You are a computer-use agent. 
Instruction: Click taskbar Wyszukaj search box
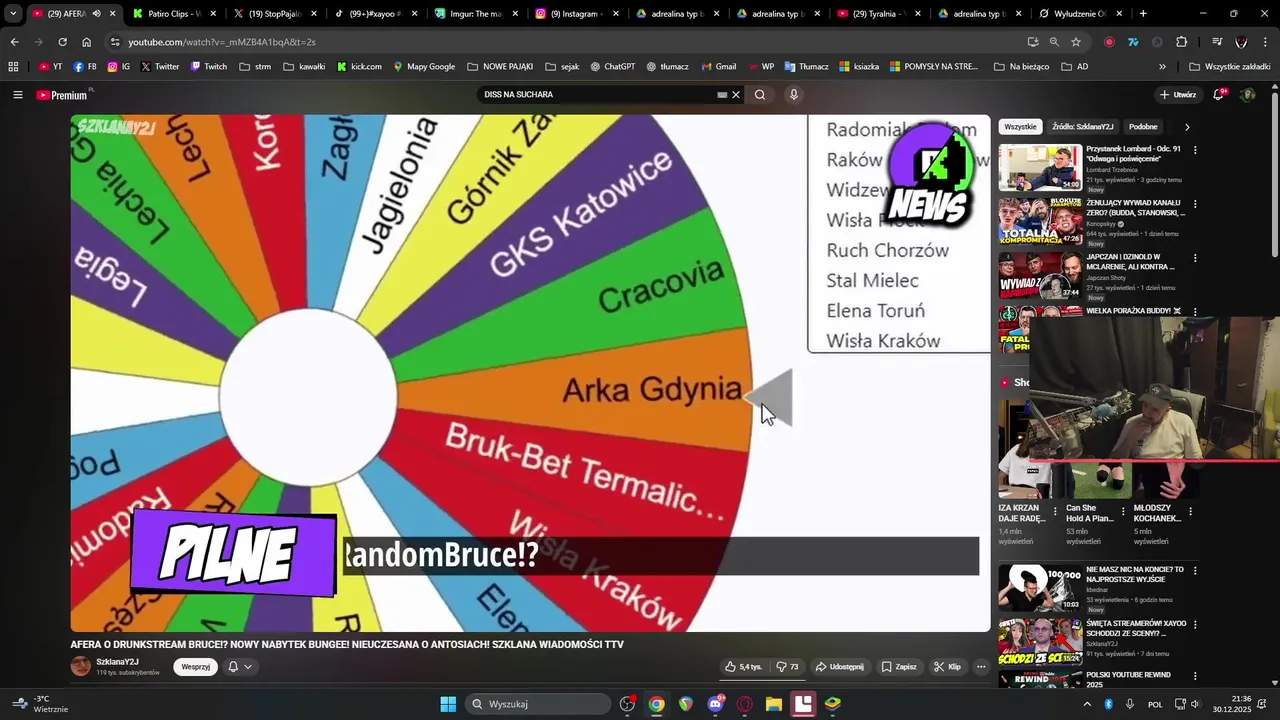pyautogui.click(x=538, y=704)
